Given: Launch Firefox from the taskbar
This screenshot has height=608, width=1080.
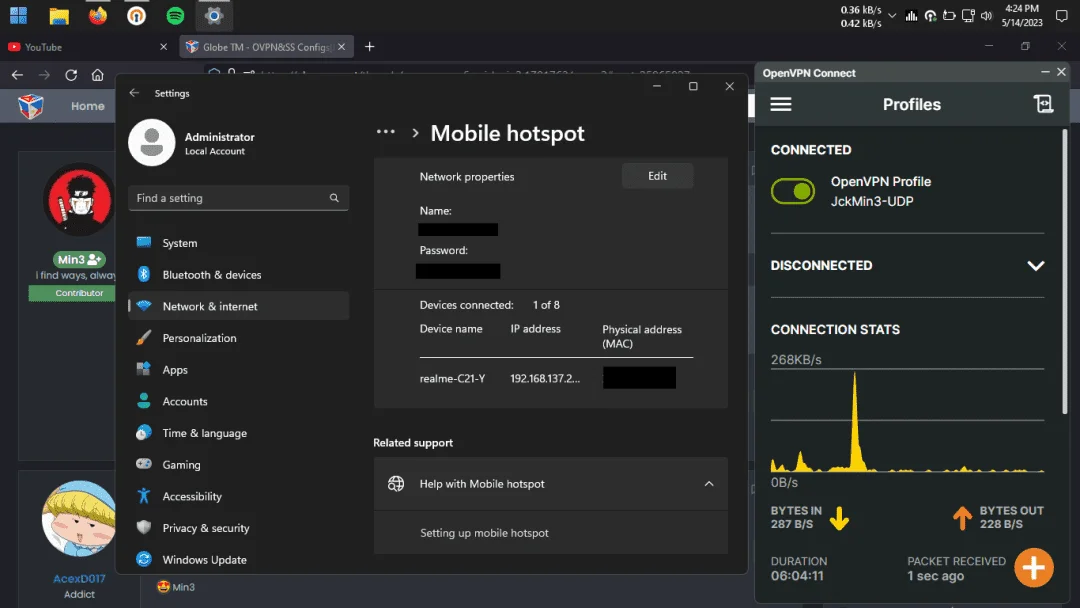Looking at the screenshot, I should (98, 15).
